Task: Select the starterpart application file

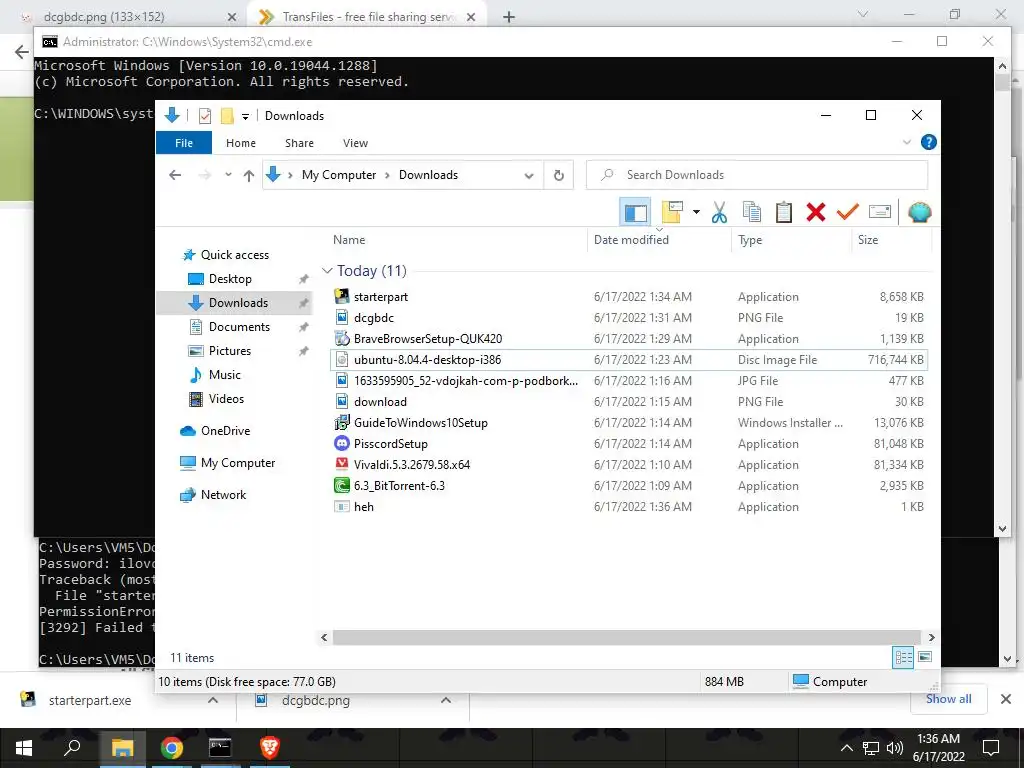Action: (x=628, y=296)
